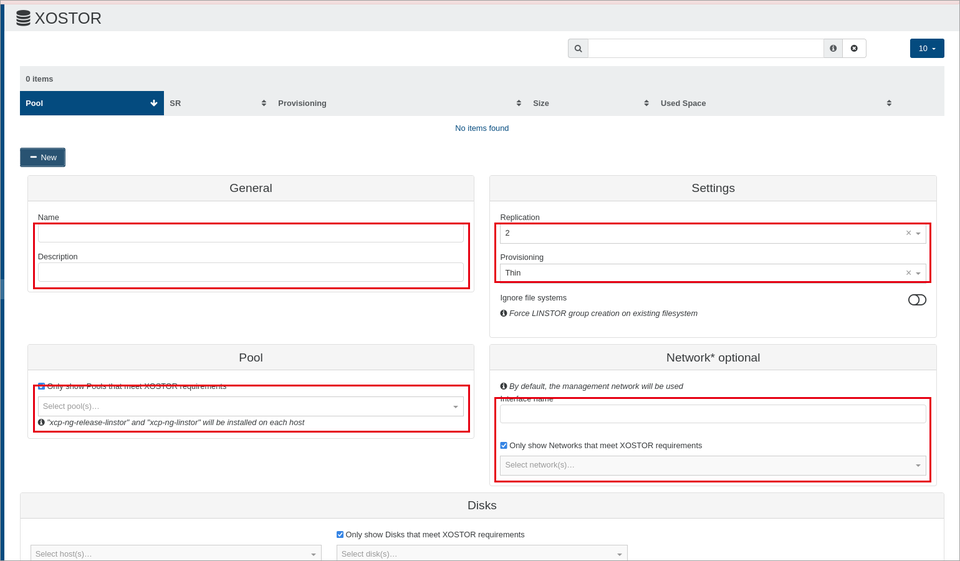Focus the search filter input field

[706, 48]
